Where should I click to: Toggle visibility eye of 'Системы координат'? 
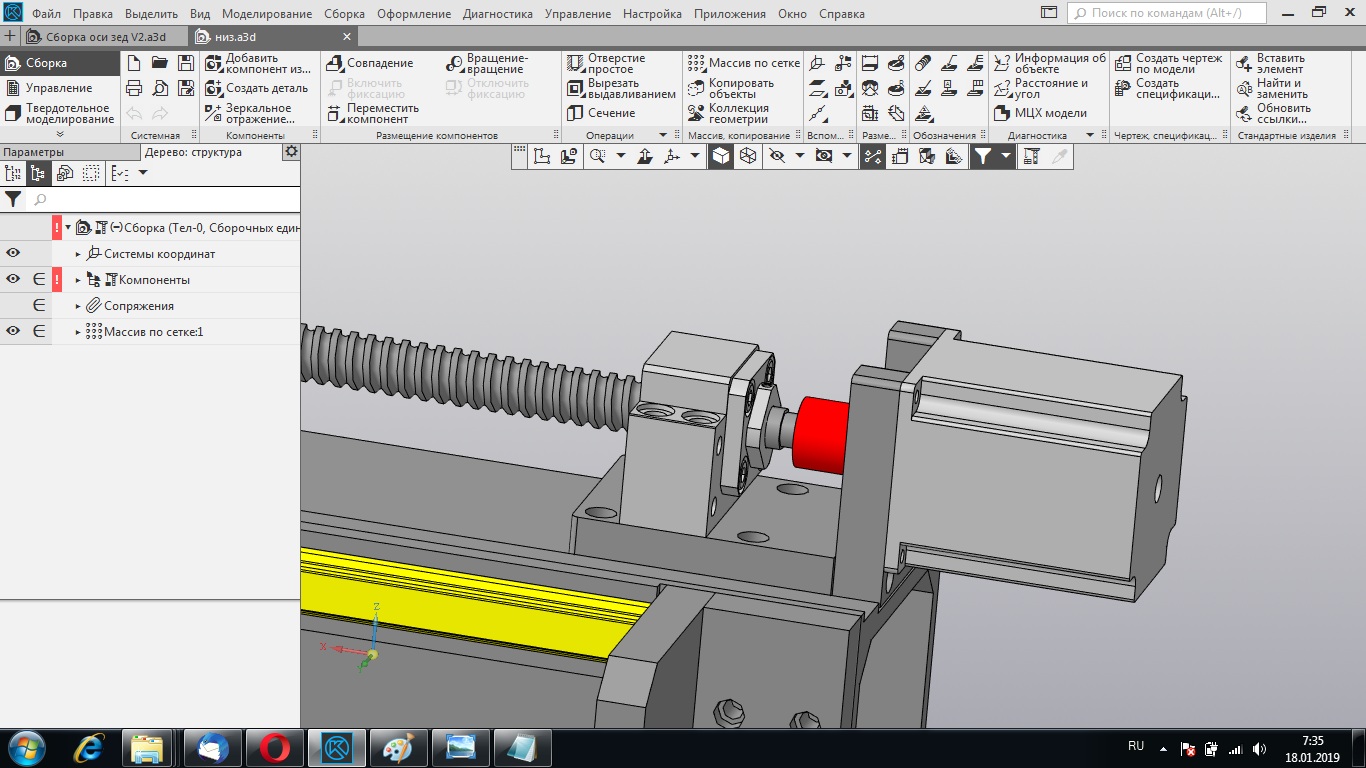(13, 254)
